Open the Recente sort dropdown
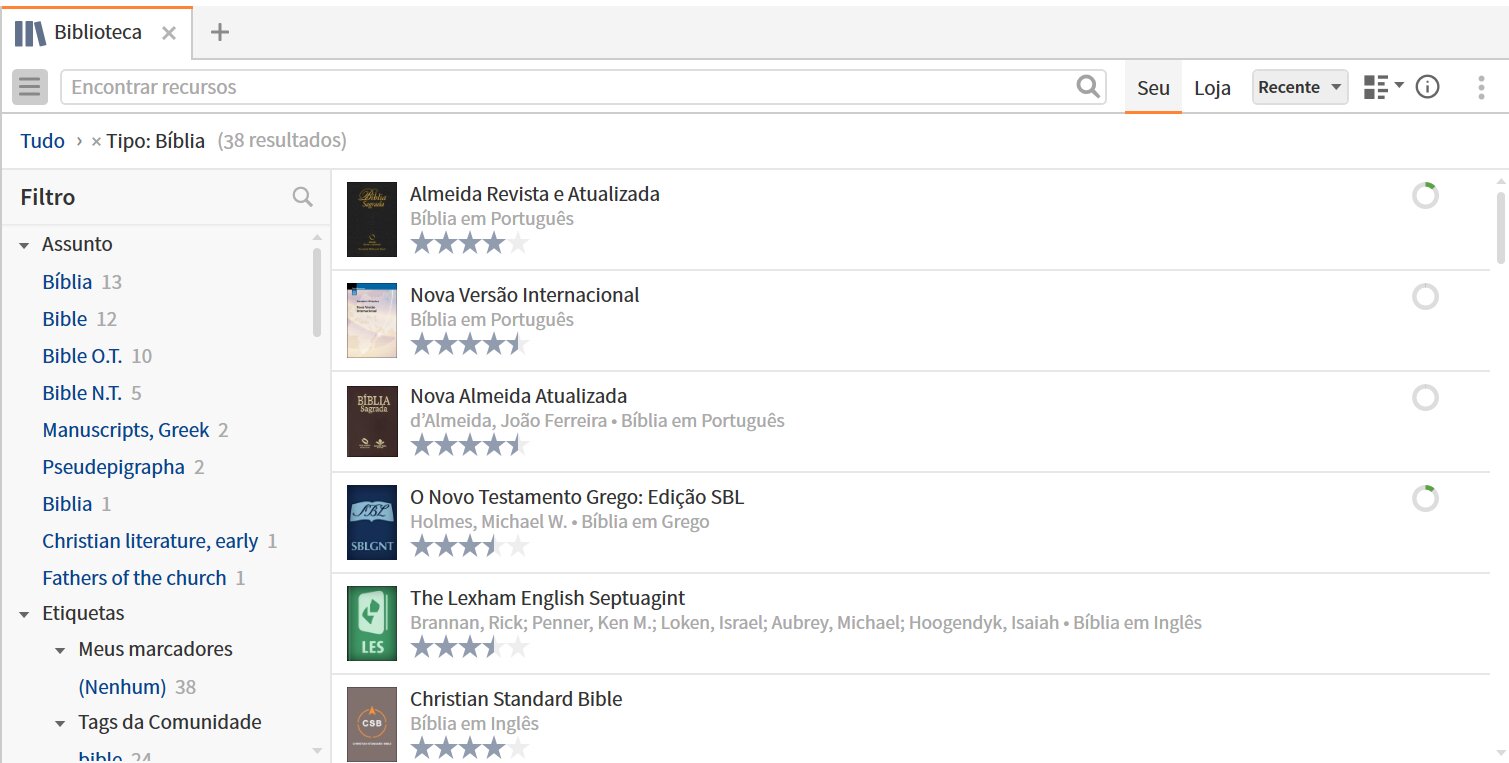Viewport: 1509px width, 763px height. click(x=1300, y=87)
